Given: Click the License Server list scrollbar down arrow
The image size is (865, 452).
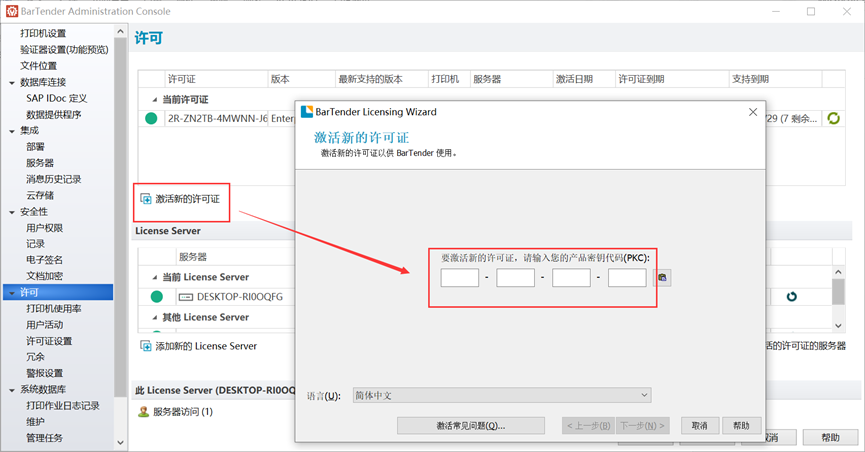Looking at the screenshot, I should coord(838,325).
